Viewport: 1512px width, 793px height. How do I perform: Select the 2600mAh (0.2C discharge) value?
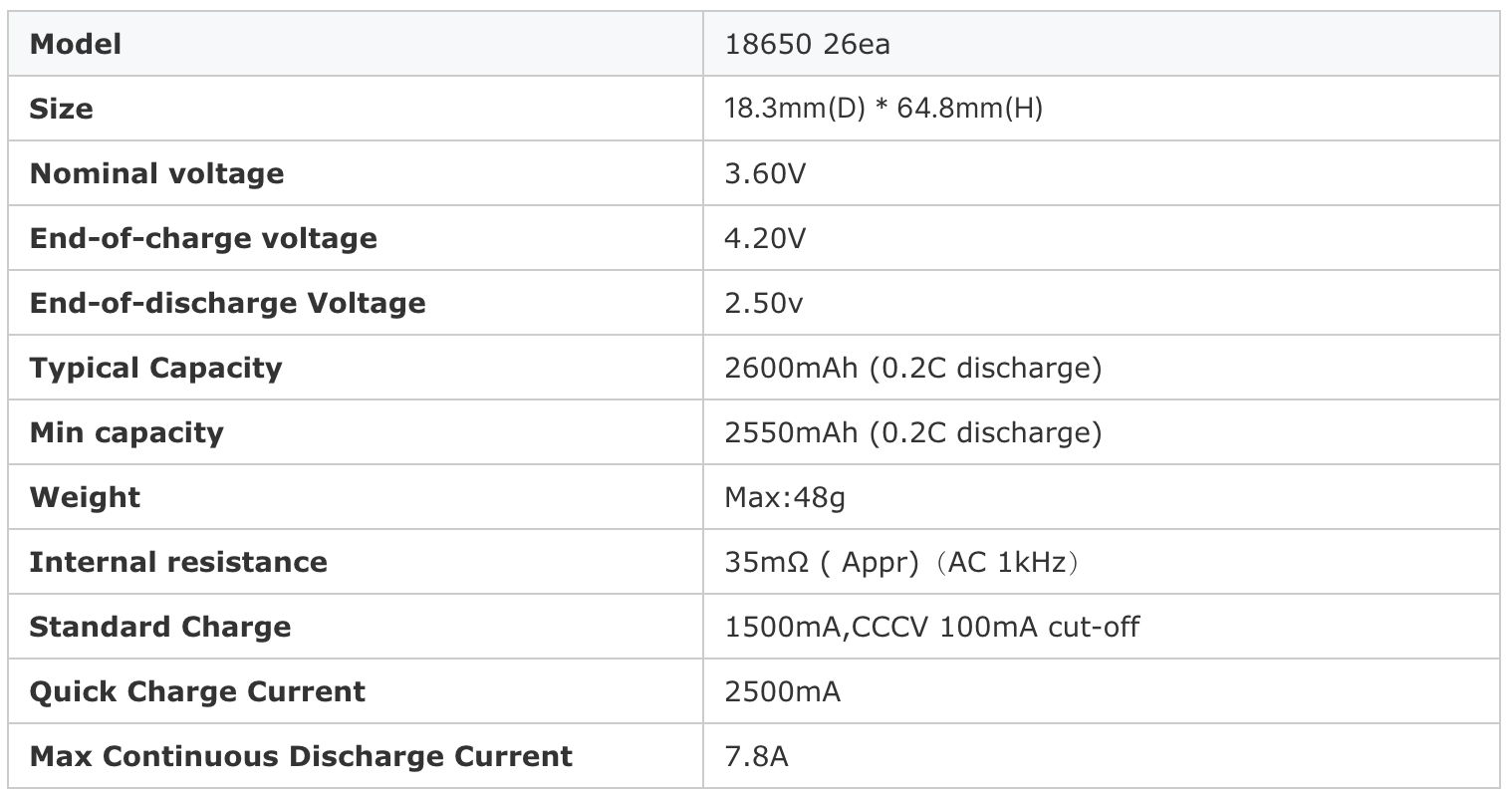tap(913, 368)
